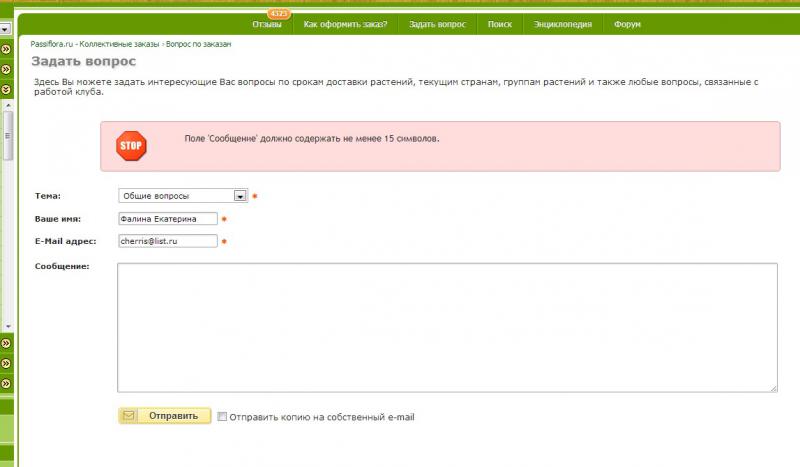Open the Отзывы menu item
The image size is (800, 467).
pos(267,24)
